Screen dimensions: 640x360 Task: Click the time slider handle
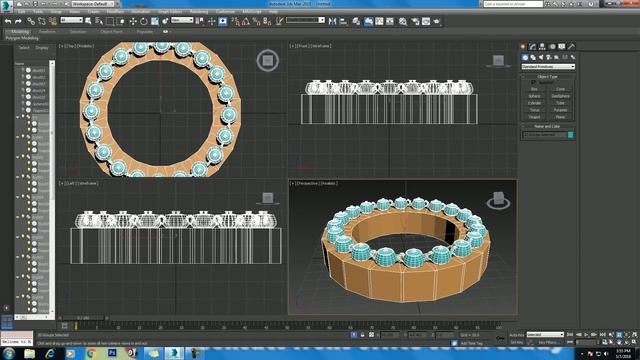[84, 318]
